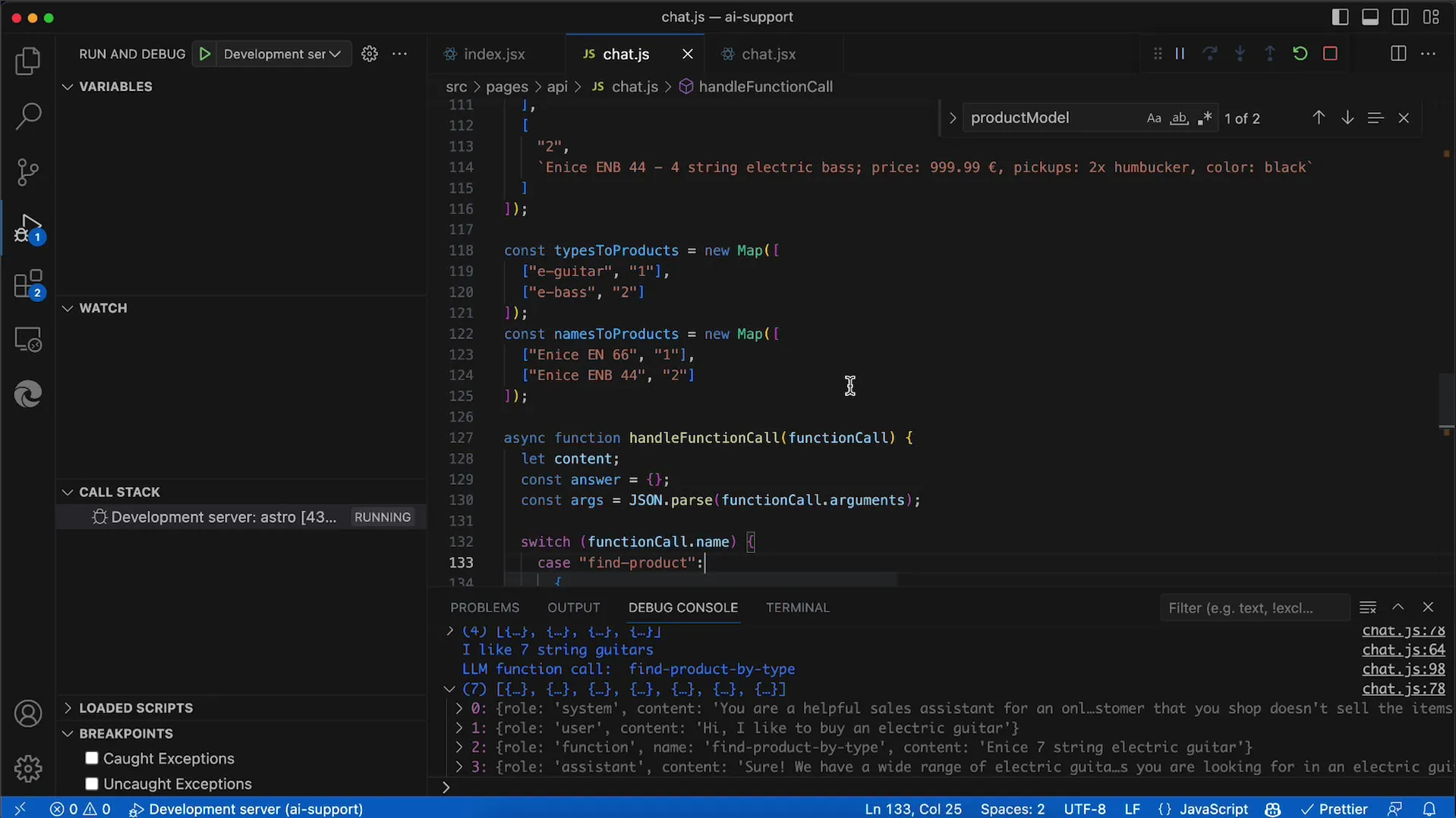1456x818 pixels.
Task: Open the Extensions view icon
Action: pos(28,284)
